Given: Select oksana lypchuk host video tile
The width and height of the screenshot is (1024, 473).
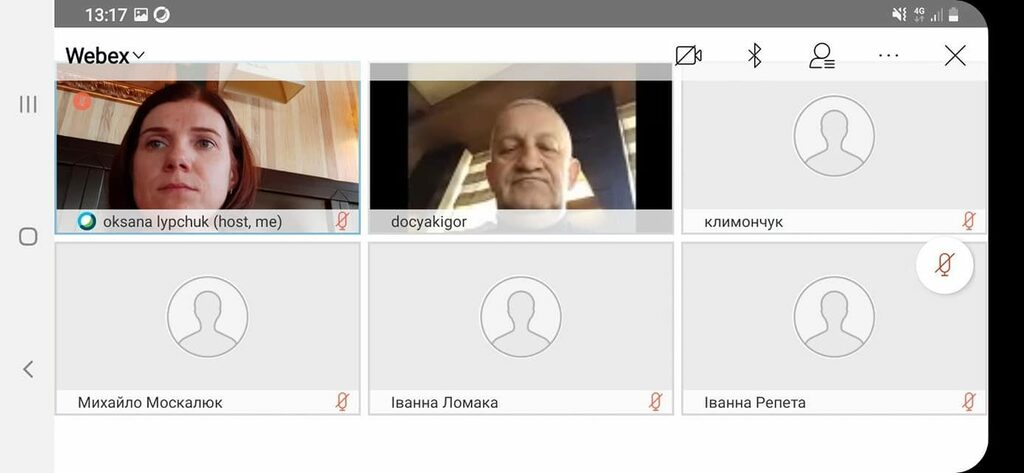Looking at the screenshot, I should click(207, 140).
